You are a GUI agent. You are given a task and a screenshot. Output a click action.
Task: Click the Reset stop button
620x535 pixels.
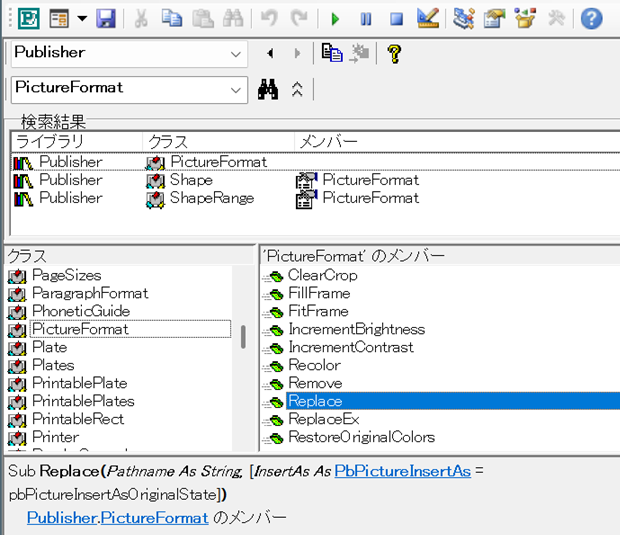[x=396, y=19]
